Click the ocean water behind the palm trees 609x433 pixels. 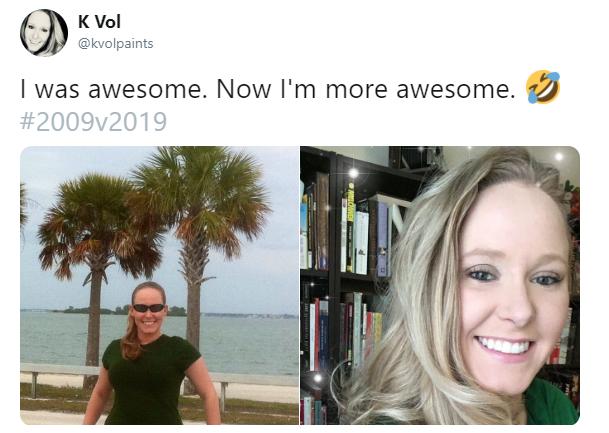coord(249,342)
